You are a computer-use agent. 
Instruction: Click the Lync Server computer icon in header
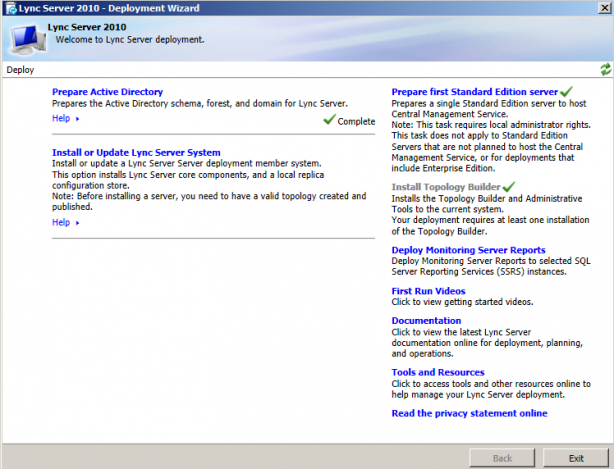tap(24, 38)
